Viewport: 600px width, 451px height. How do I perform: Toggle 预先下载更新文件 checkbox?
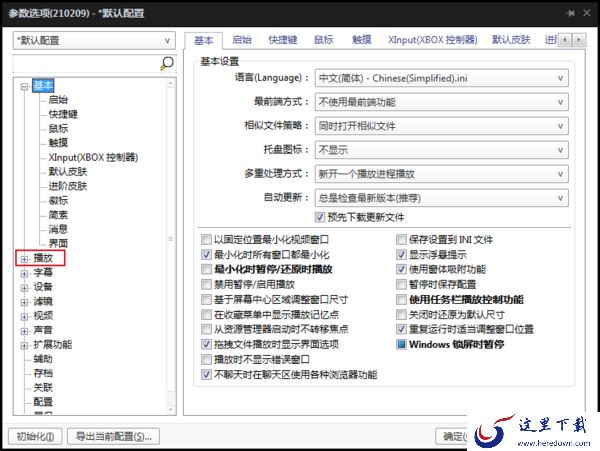coord(320,217)
